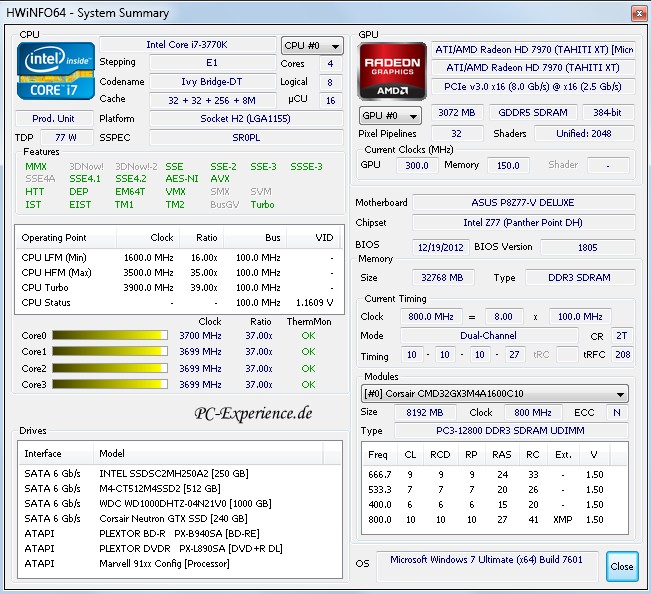The image size is (651, 594).
Task: Click the Microsoft Windows 7 Ultimate OS field
Action: tap(487, 566)
